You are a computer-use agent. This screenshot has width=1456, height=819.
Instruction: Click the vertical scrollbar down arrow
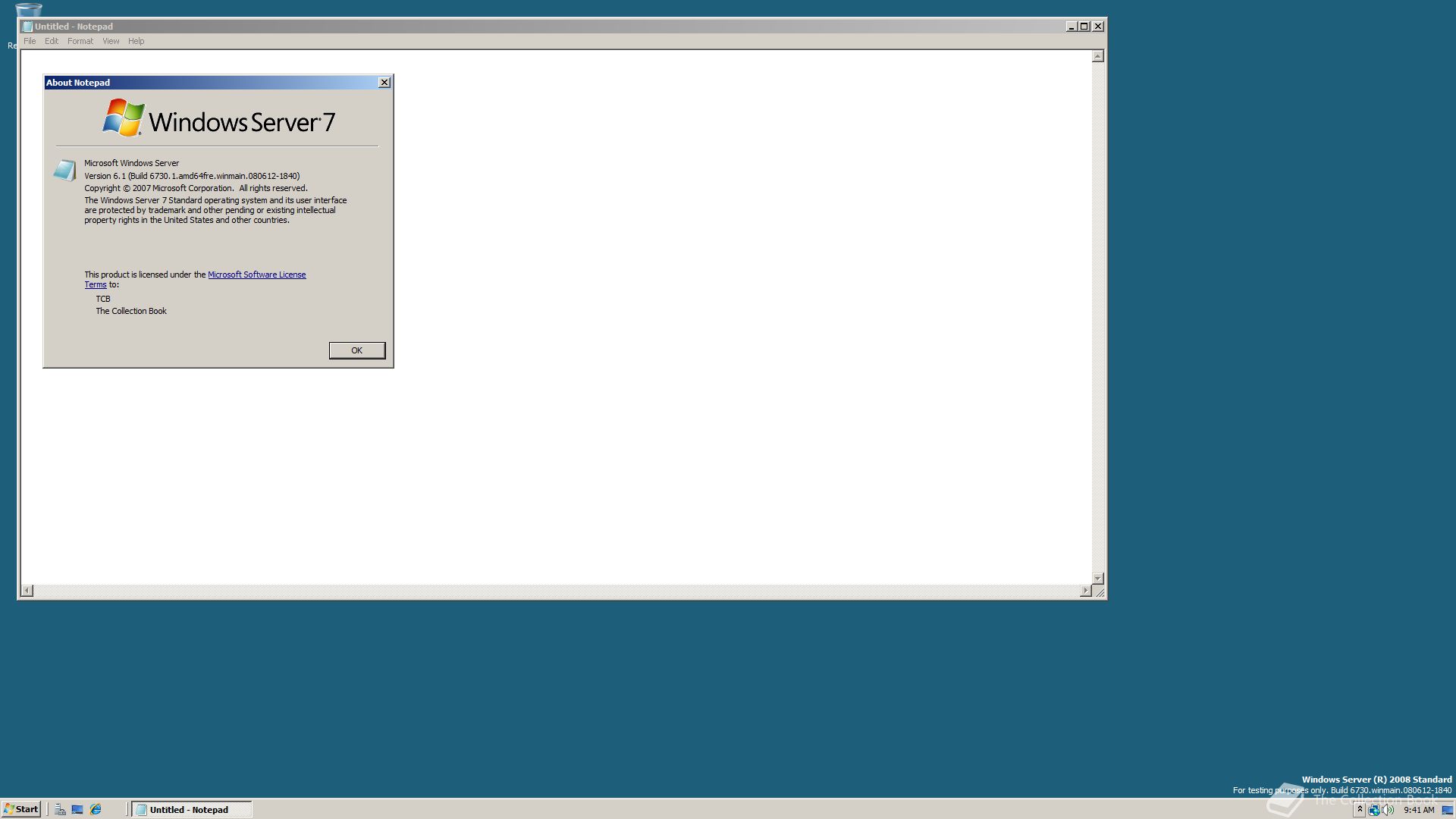tap(1097, 578)
